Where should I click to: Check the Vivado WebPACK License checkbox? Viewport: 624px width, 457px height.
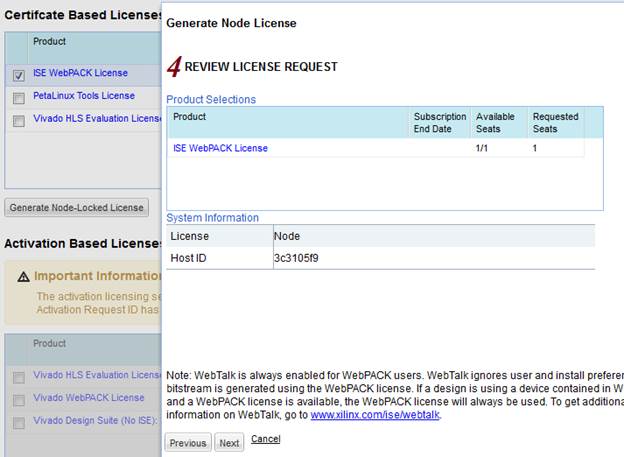click(19, 400)
